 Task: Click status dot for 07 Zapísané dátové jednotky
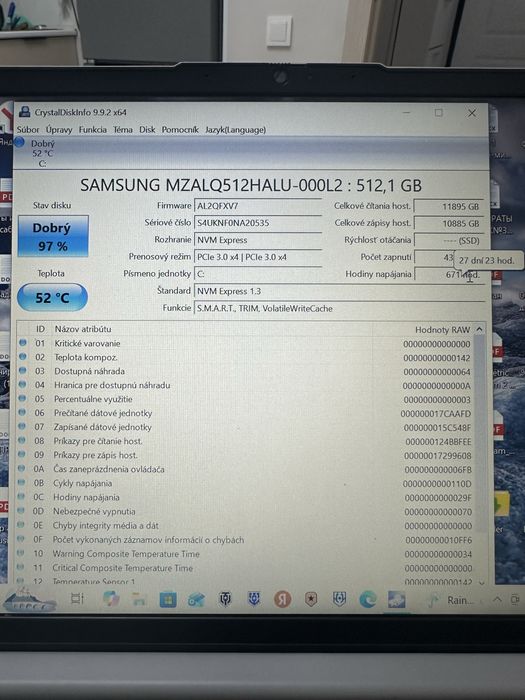(21, 426)
